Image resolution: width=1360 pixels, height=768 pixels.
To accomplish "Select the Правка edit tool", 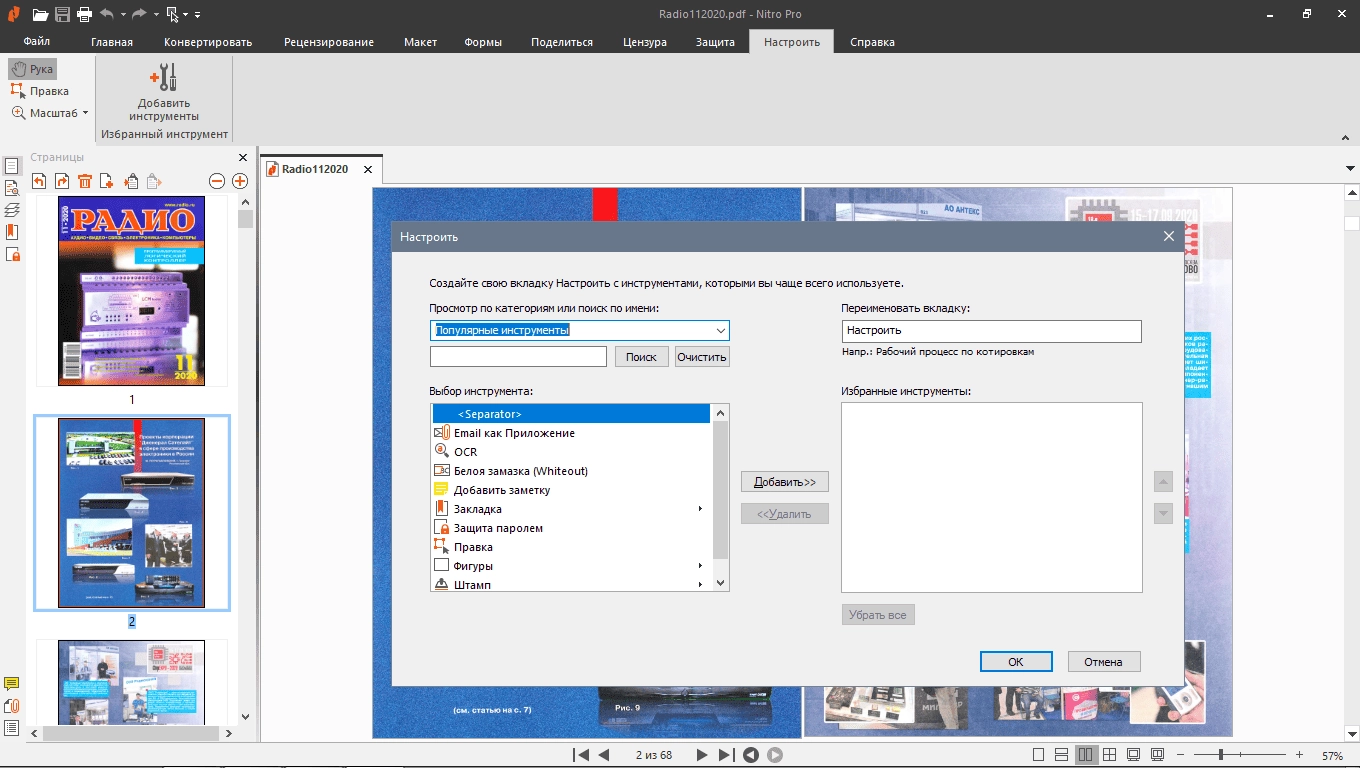I will 40,91.
